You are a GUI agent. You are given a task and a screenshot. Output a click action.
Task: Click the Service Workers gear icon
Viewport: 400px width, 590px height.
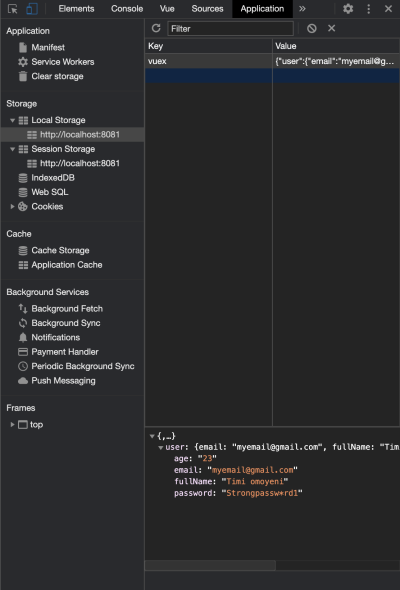pos(23,62)
